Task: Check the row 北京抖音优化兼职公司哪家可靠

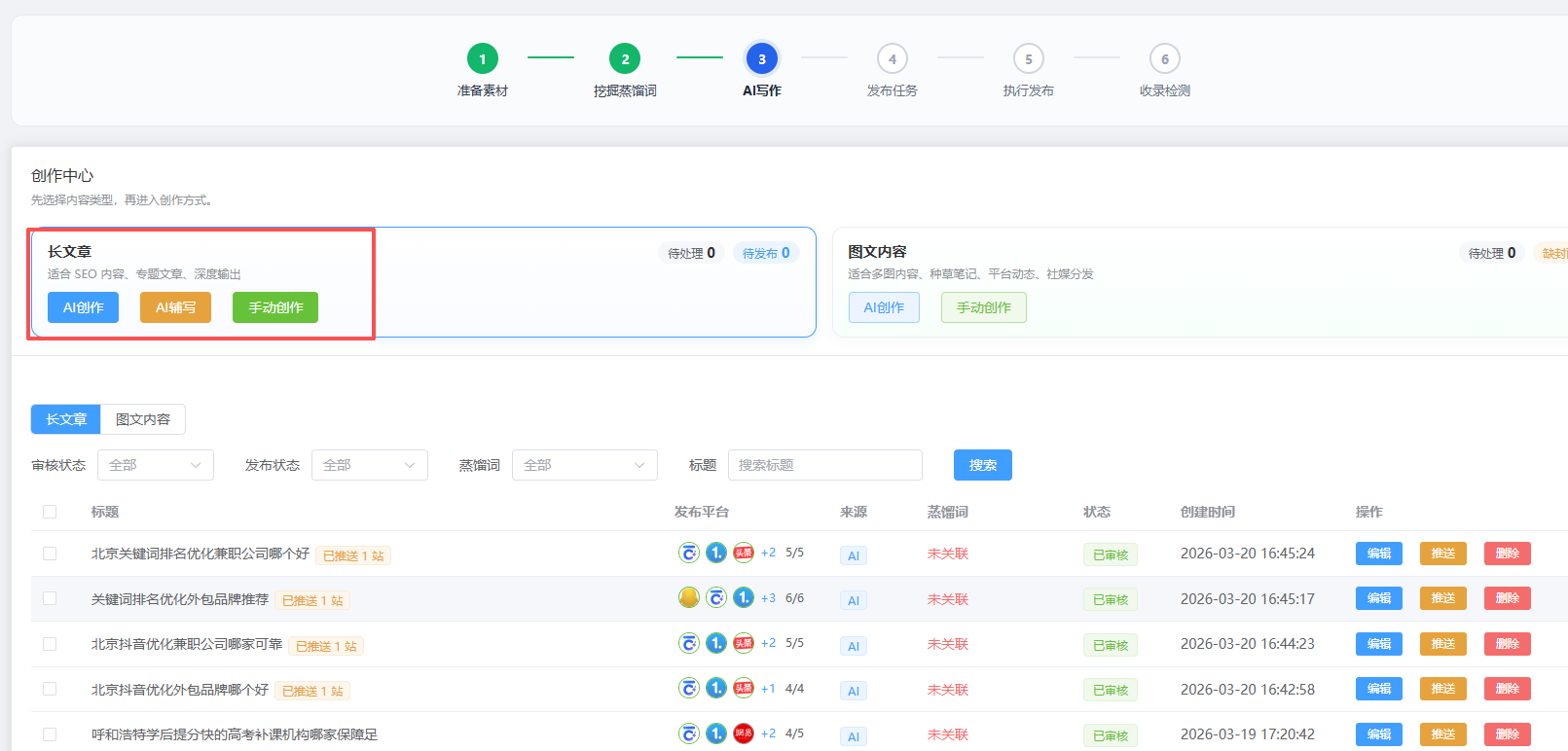Action: (x=50, y=644)
